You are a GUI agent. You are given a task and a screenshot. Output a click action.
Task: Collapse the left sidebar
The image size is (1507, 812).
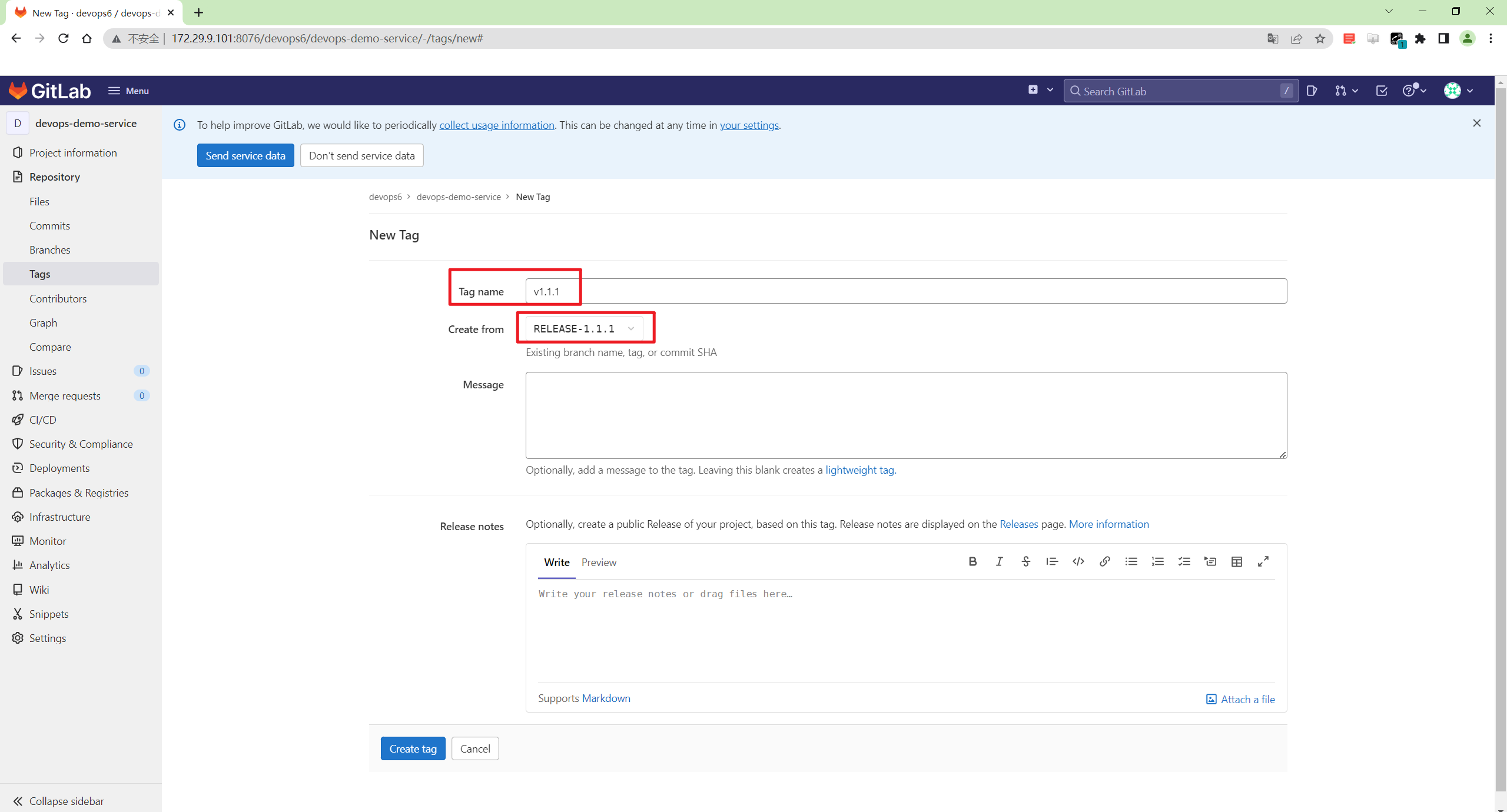[59, 801]
